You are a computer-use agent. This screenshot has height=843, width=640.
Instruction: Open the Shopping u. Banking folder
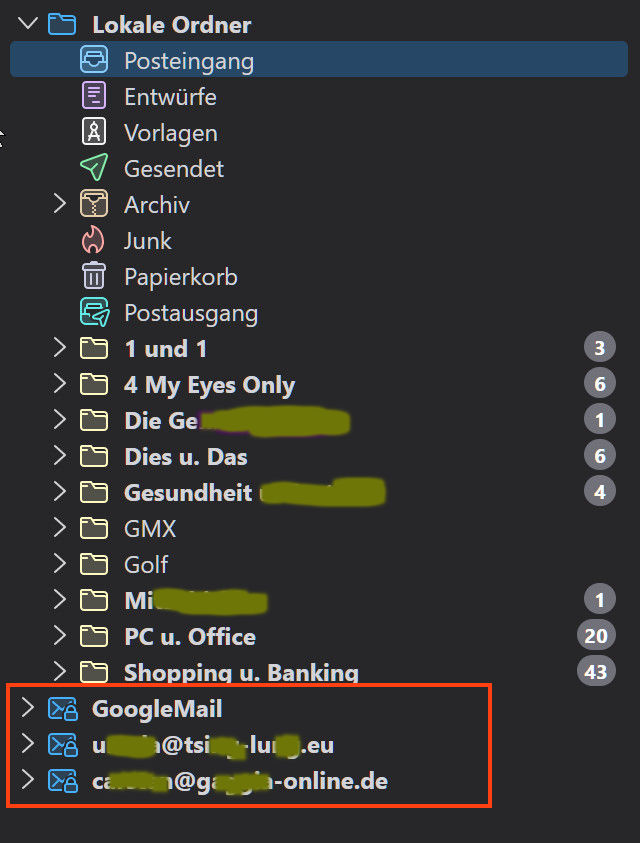point(241,673)
